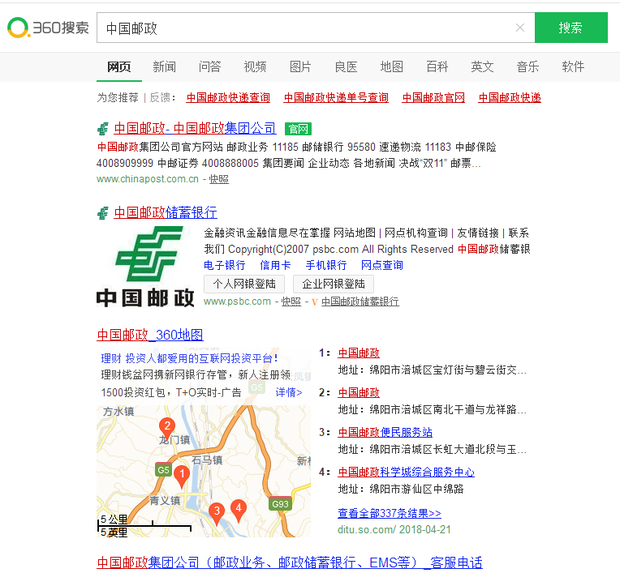Open the 软件 tab
Screen dimensions: 620x573
pyautogui.click(x=573, y=67)
